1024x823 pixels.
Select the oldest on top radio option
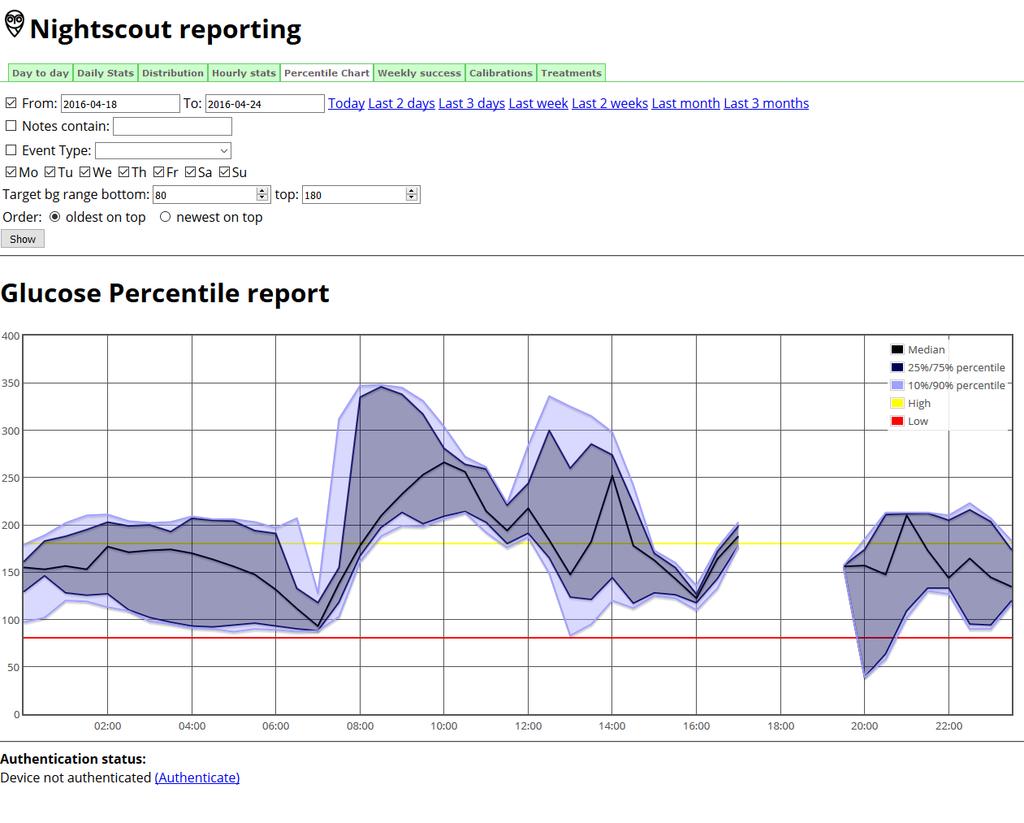[55, 217]
